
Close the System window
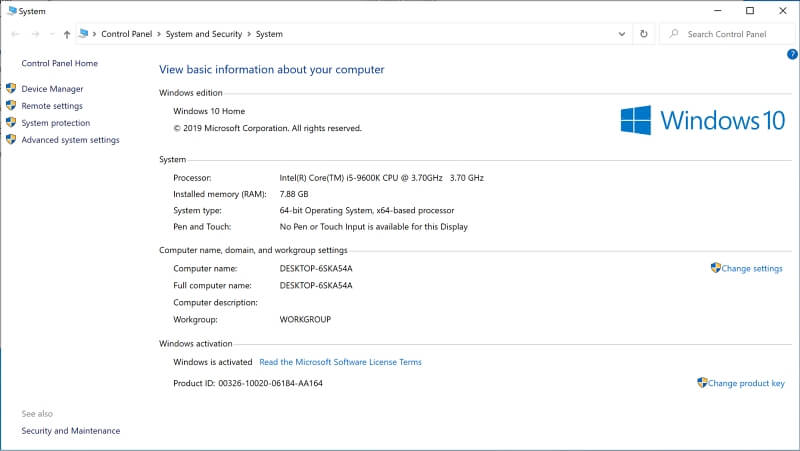coord(783,11)
